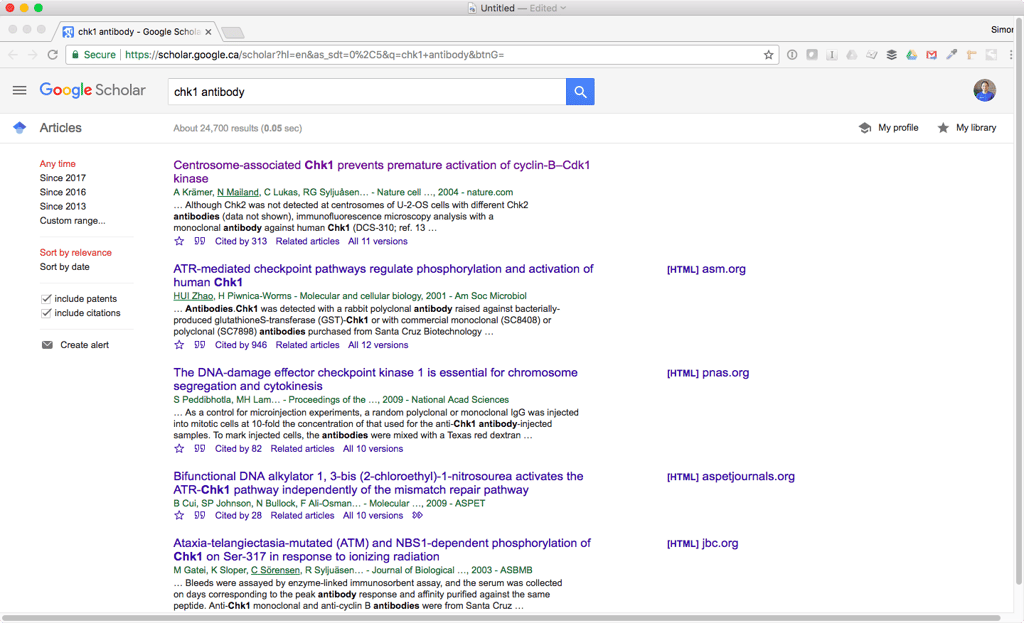The width and height of the screenshot is (1024, 623).
Task: Open author N Mailand's profile
Action: [x=238, y=192]
